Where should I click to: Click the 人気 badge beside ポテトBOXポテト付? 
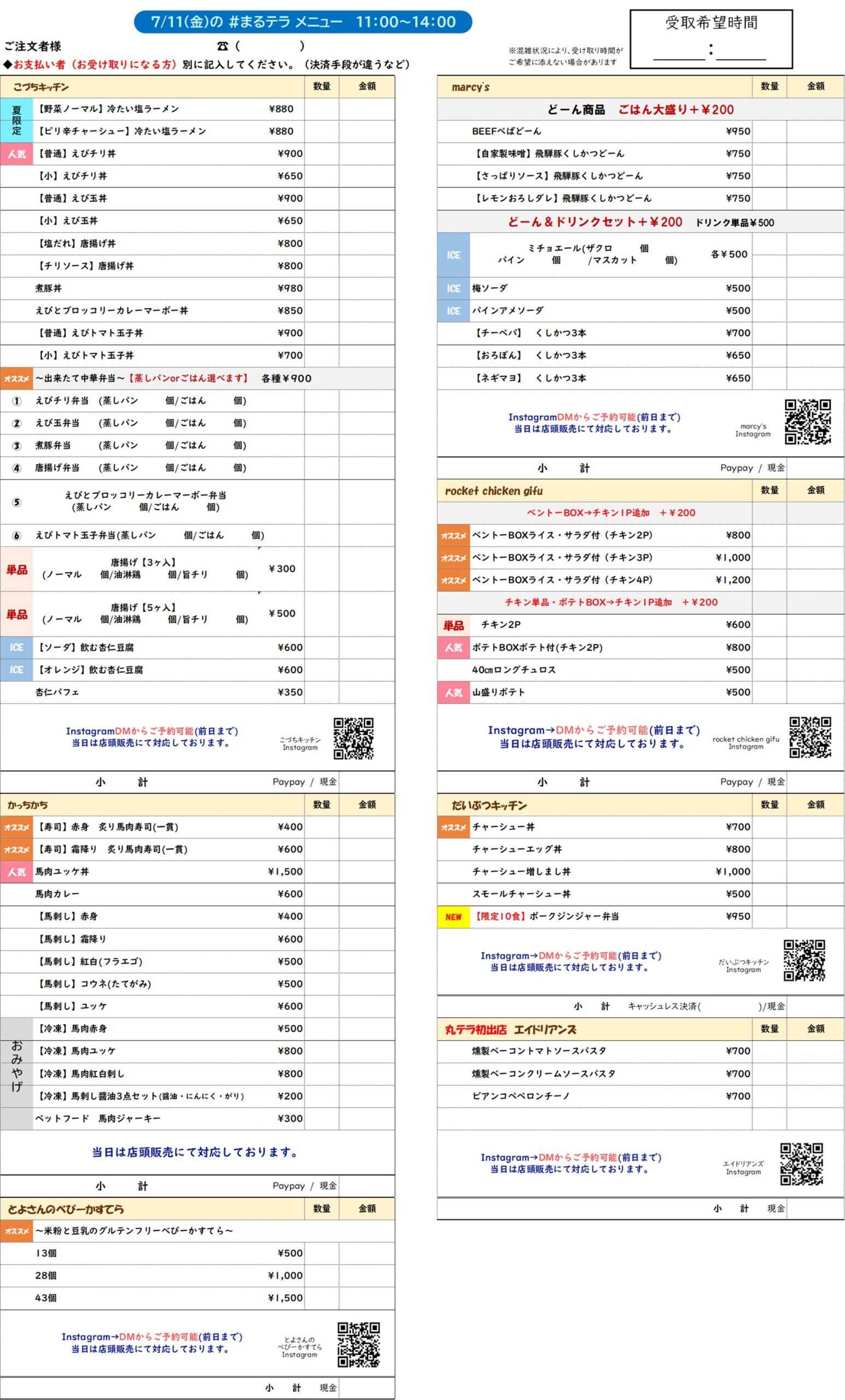click(x=453, y=647)
